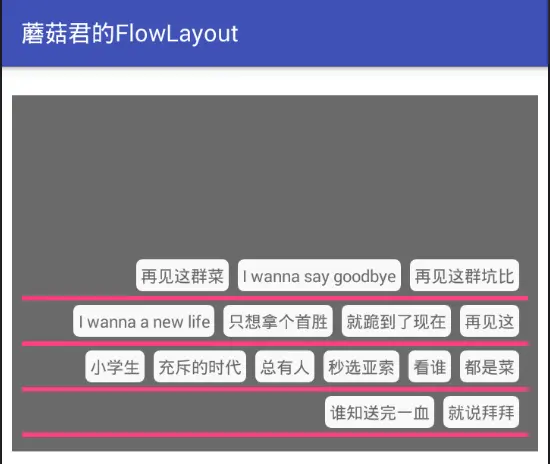Choose the 就跪到了现在 tag
Image resolution: width=550 pixels, height=464 pixels.
(x=396, y=321)
